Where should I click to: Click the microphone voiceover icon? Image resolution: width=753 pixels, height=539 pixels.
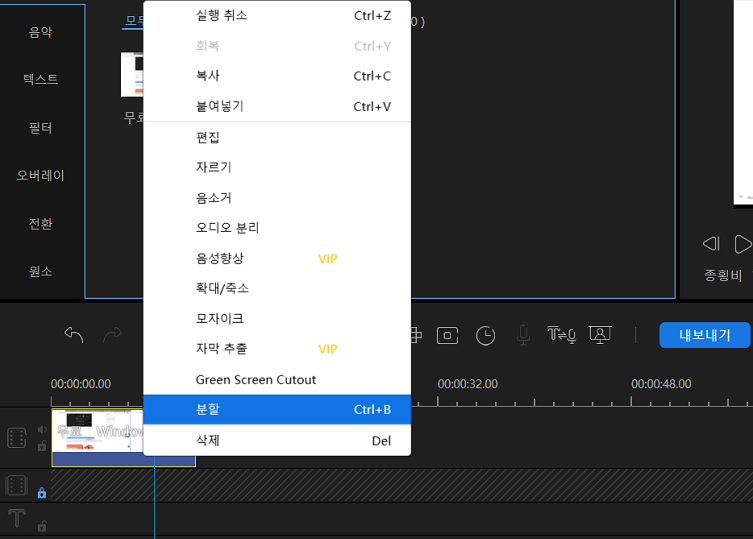click(x=523, y=335)
